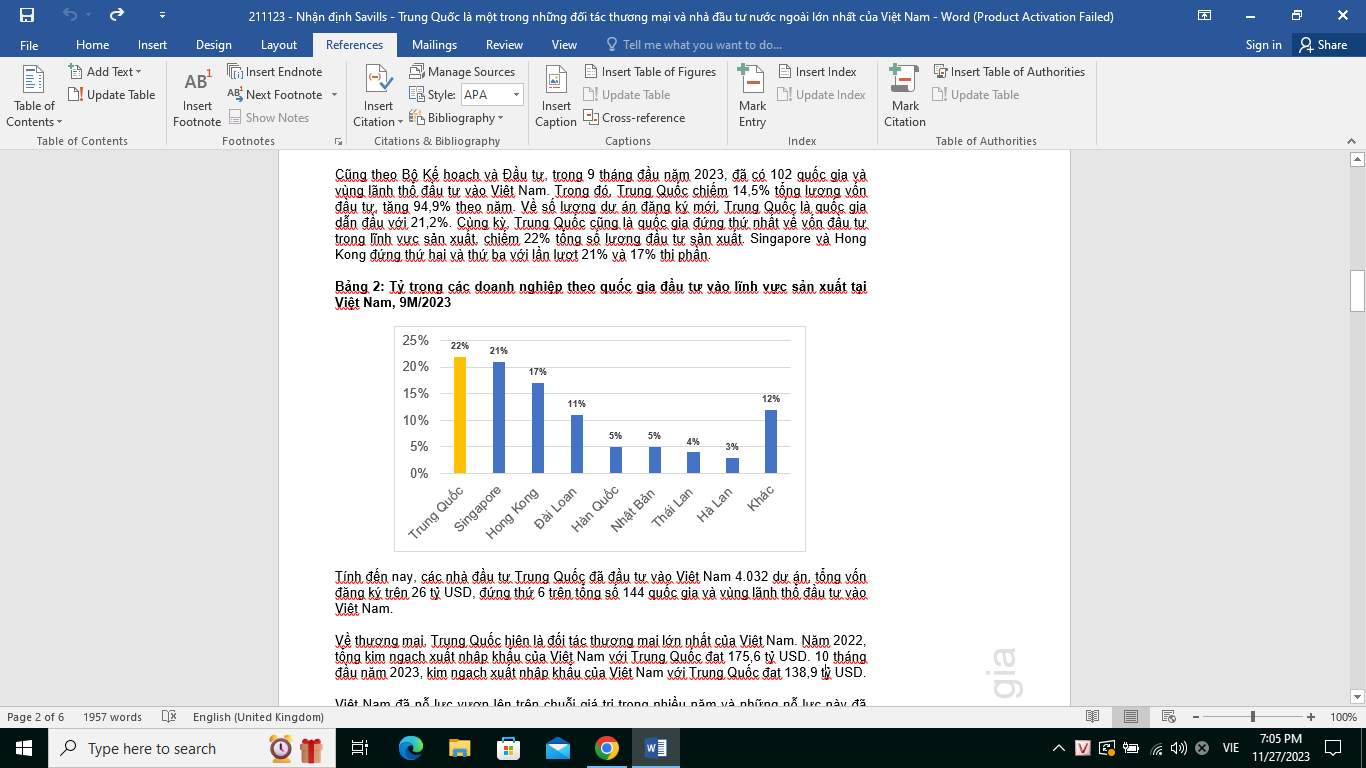Open the Design tab
1366x768 pixels.
click(x=214, y=45)
